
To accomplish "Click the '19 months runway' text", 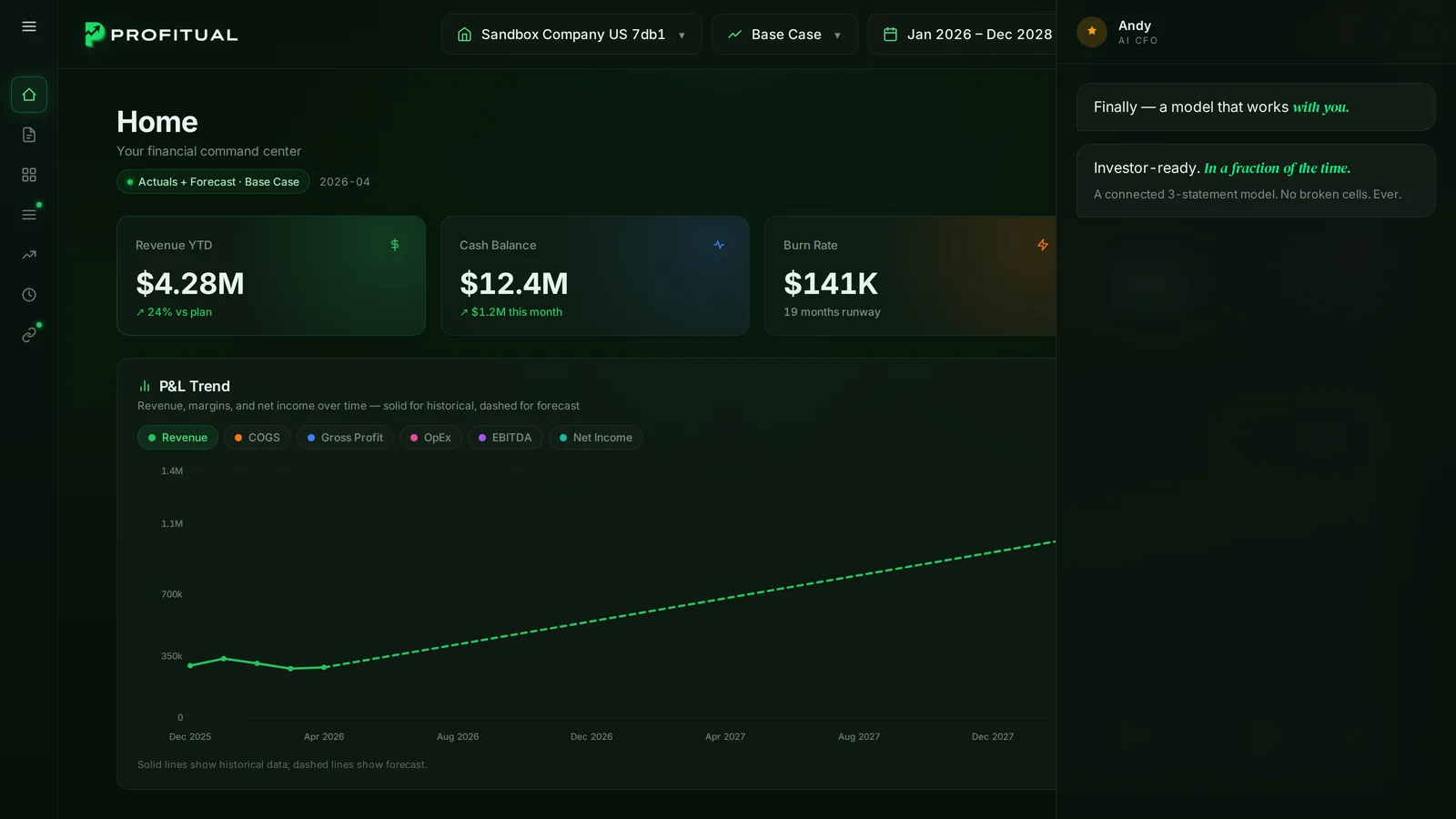I will [x=832, y=312].
